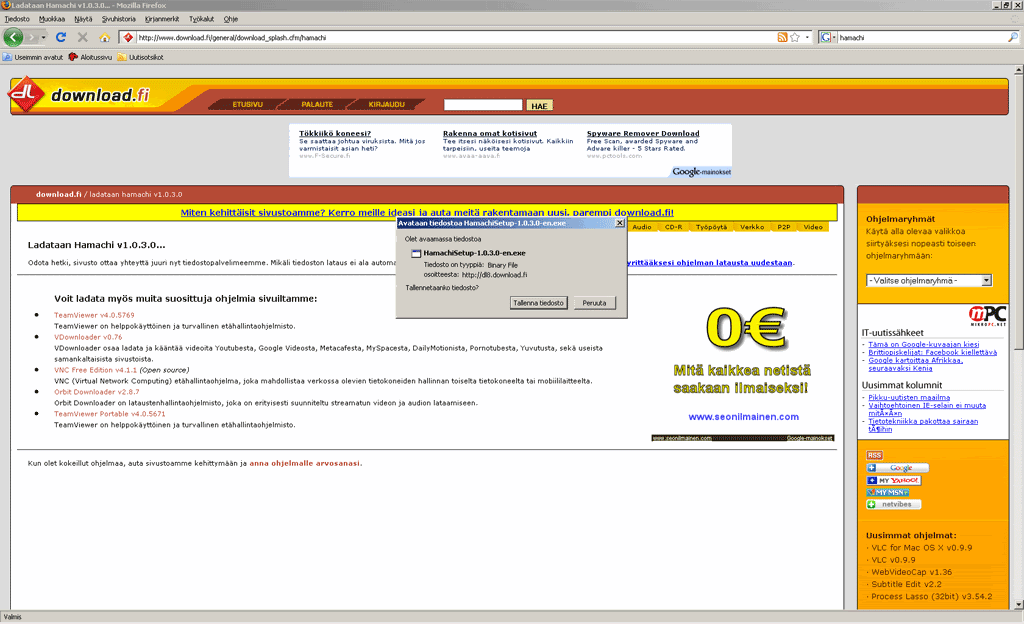Open the Työkalut menu
This screenshot has width=1024, height=624.
coord(201,19)
